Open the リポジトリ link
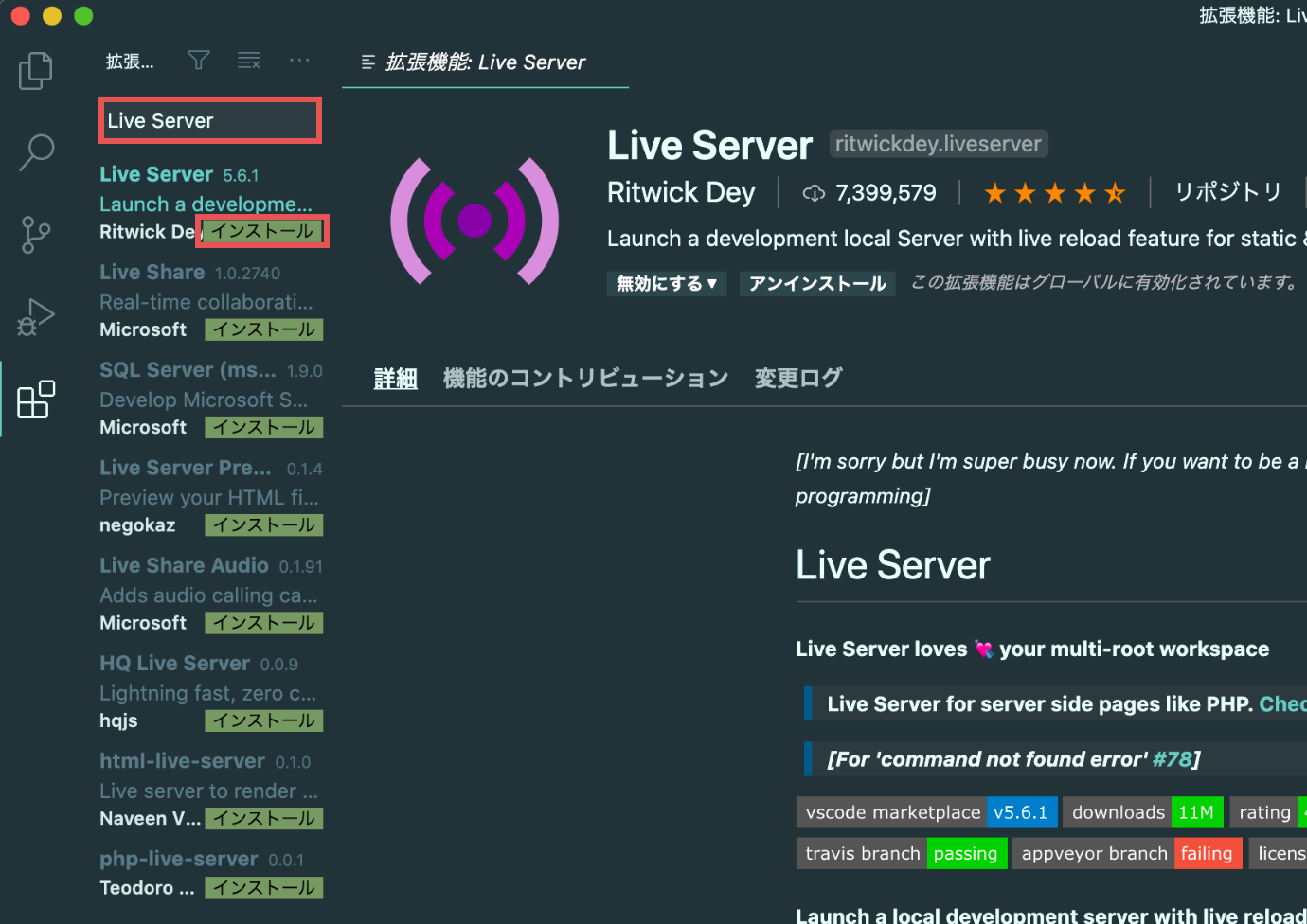 1226,191
